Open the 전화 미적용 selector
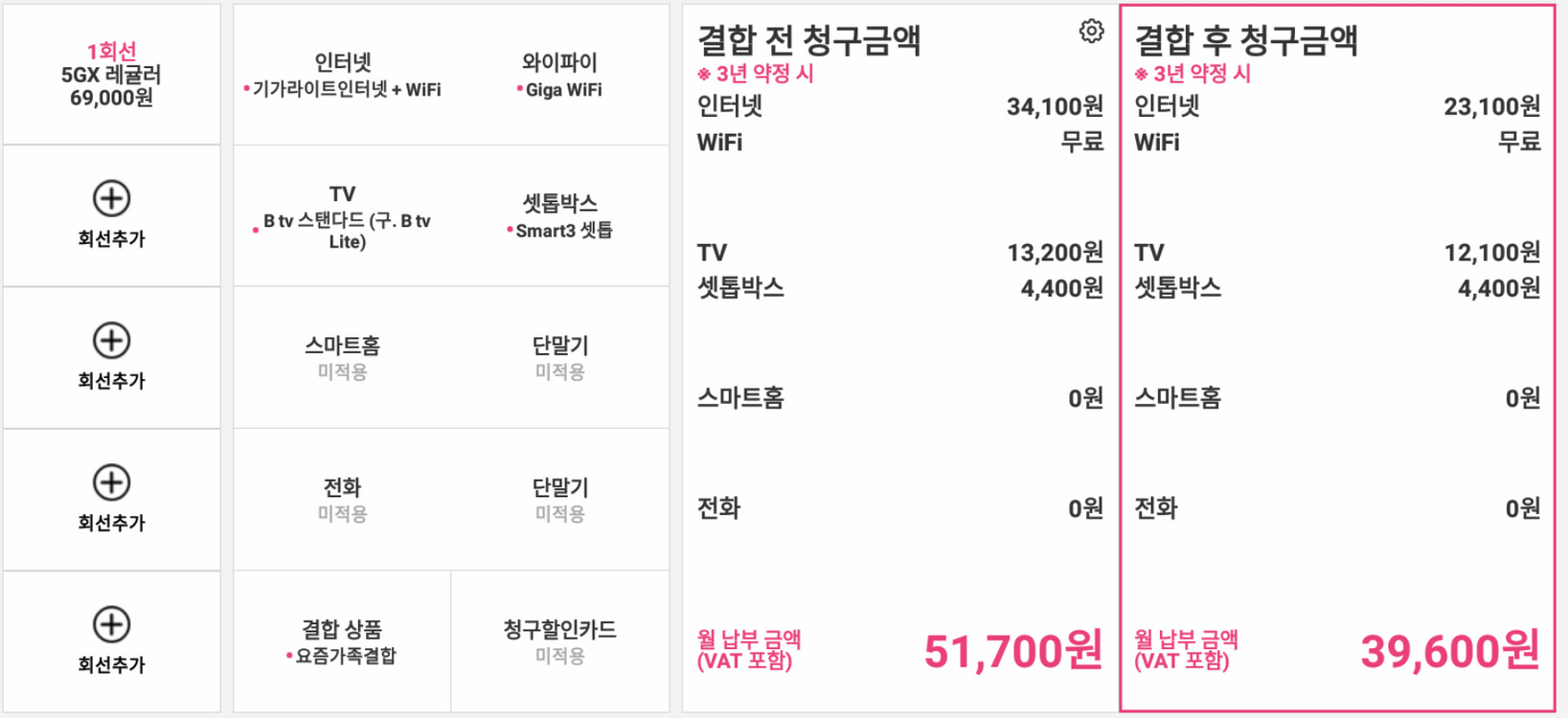The width and height of the screenshot is (1568, 718). point(343,498)
